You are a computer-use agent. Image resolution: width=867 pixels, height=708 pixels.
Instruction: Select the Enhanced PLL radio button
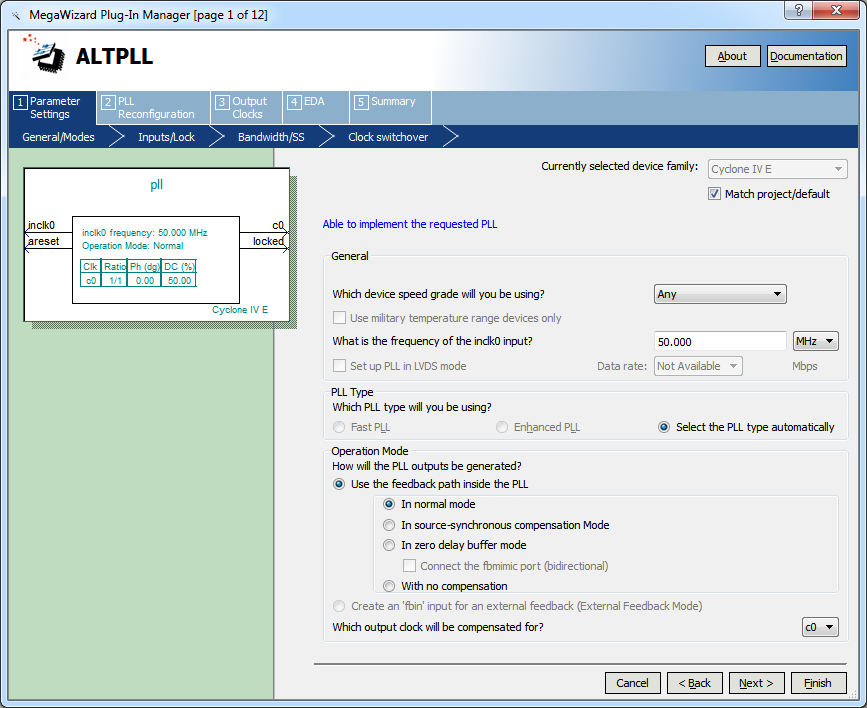[502, 427]
